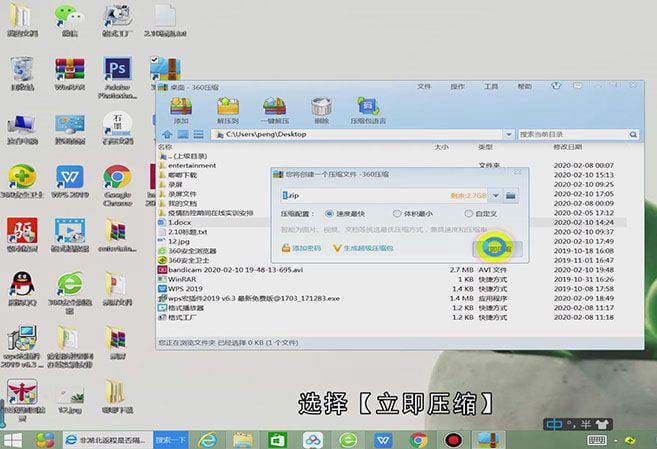Open WeChat on the desktop
Screen dimensions: 657x449
(x=69, y=20)
